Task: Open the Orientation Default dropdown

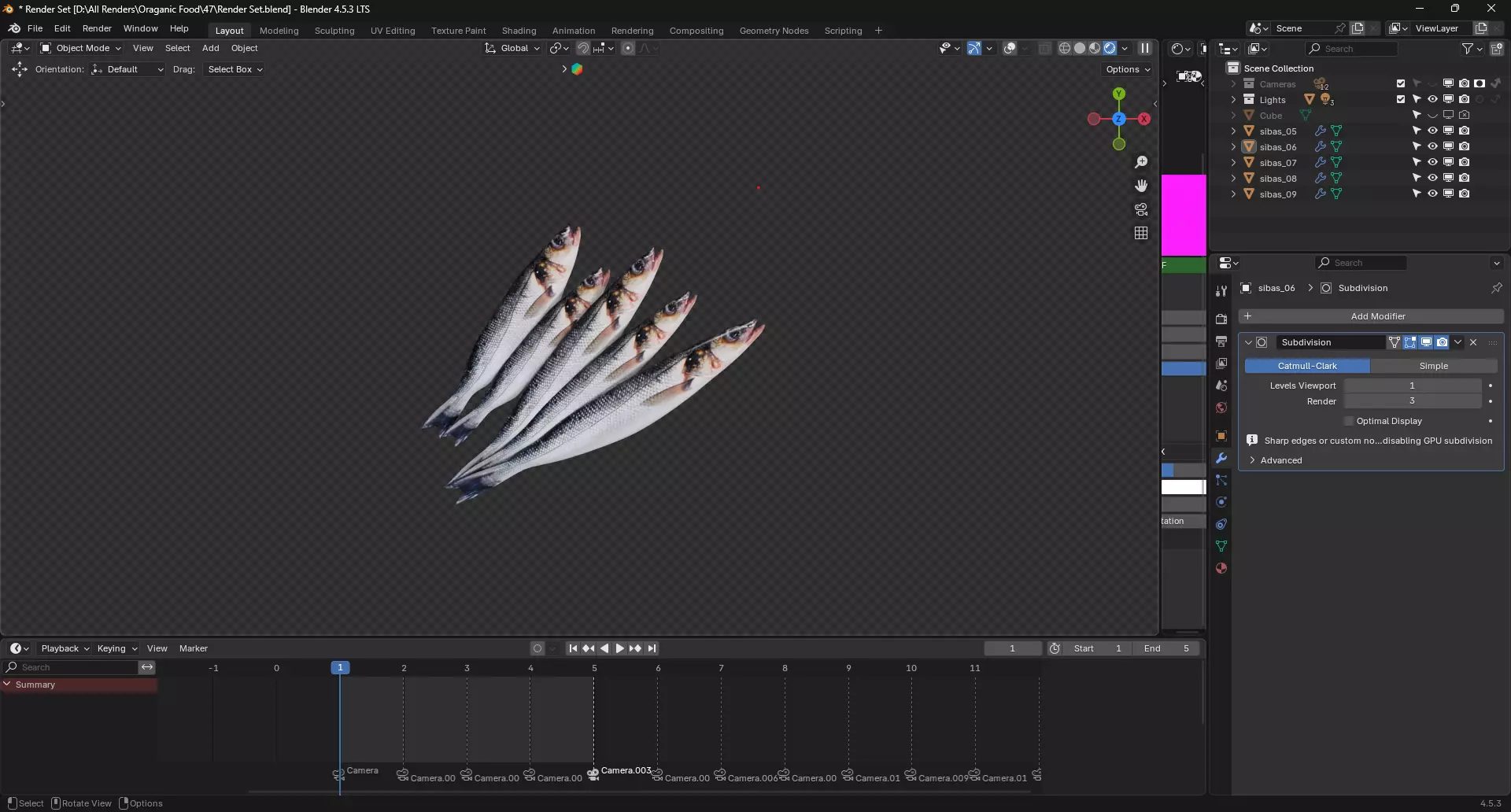Action: [127, 69]
